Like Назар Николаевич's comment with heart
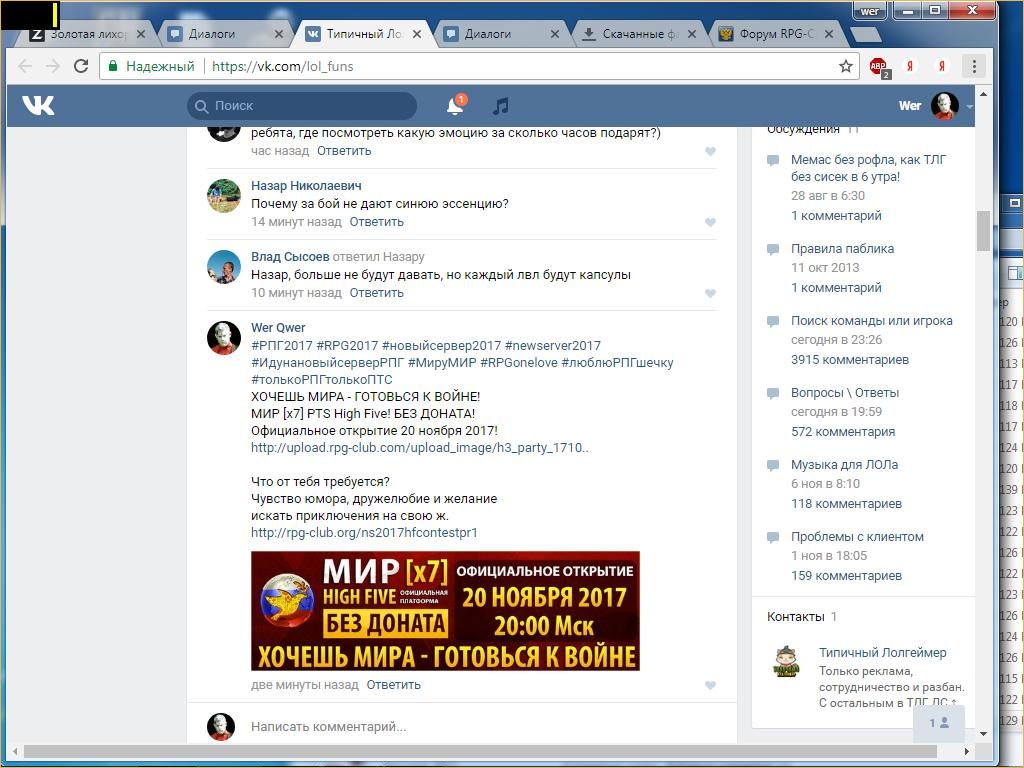 pyautogui.click(x=710, y=222)
